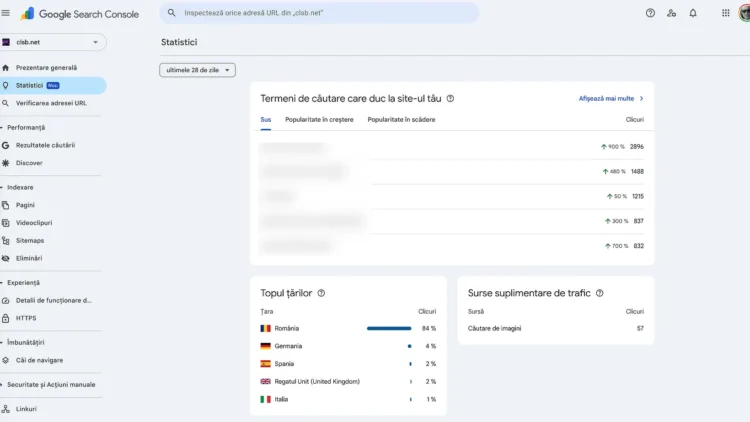Click the help question mark icon in header
This screenshot has height=422, width=750.
[650, 13]
